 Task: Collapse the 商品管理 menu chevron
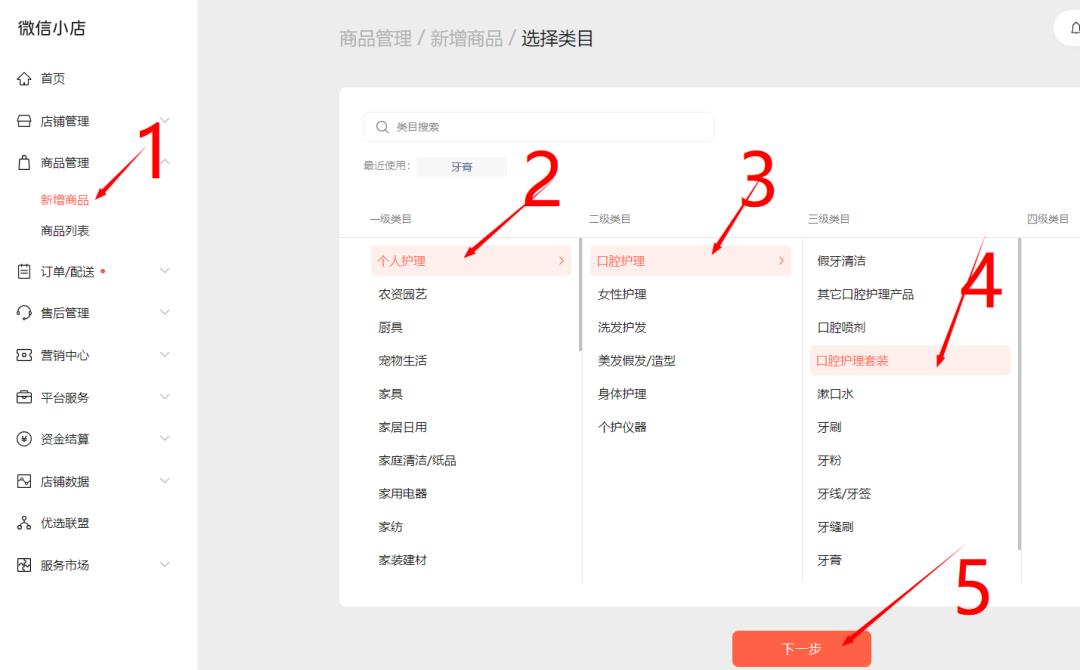(x=165, y=162)
